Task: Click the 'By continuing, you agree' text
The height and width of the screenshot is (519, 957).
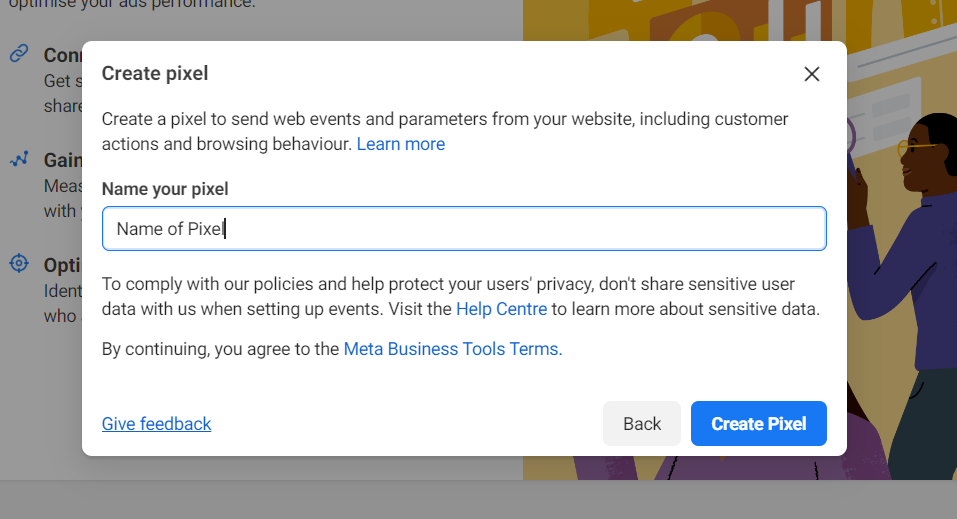Action: point(220,349)
